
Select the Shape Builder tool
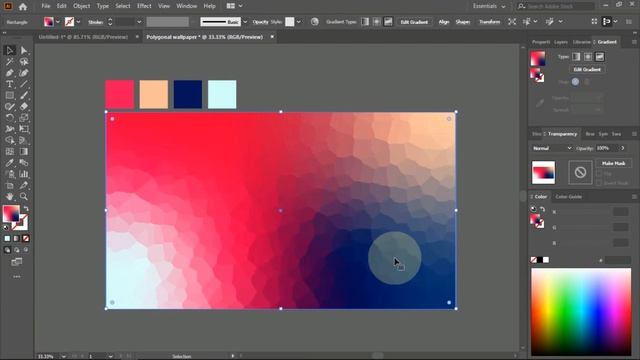point(9,140)
